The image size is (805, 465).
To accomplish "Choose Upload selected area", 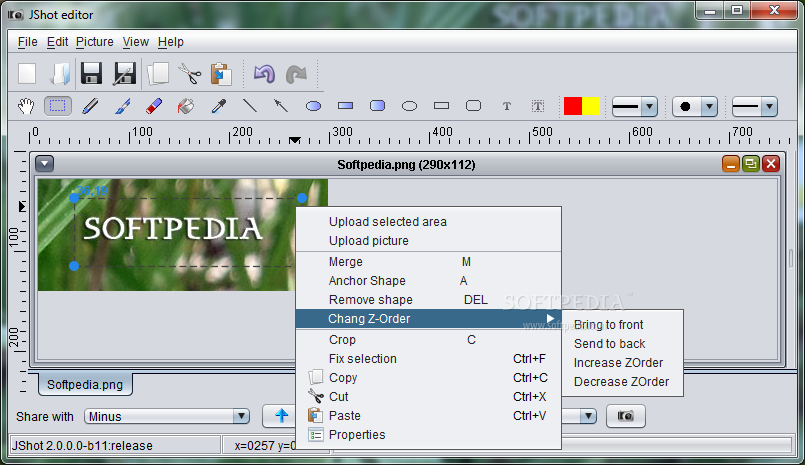I will coord(429,222).
